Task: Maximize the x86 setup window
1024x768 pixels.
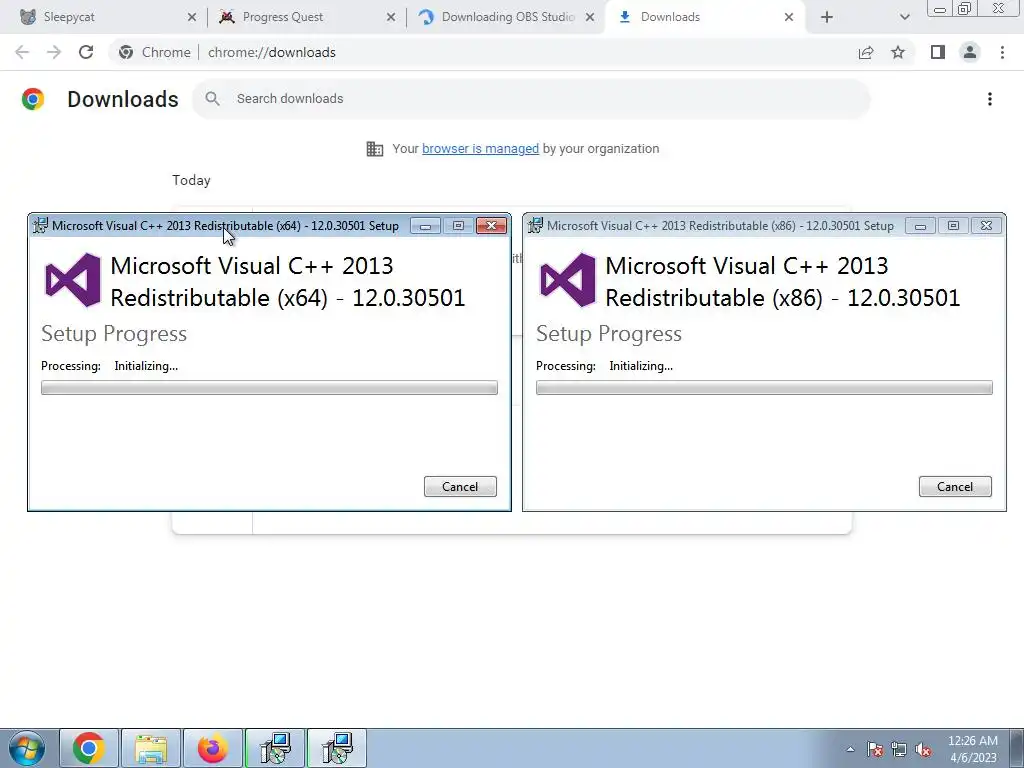Action: [953, 226]
